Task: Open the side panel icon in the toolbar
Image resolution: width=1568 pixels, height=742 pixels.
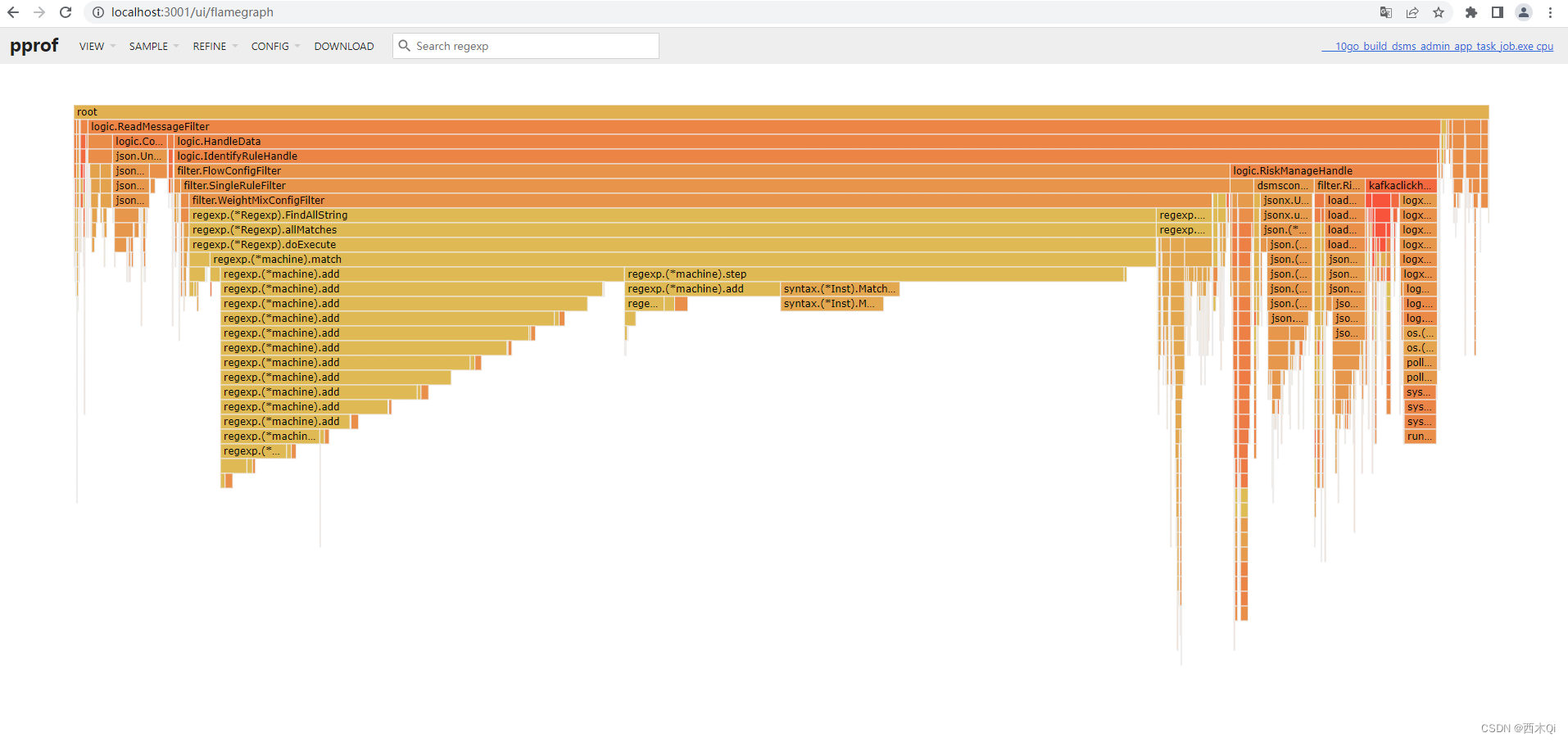Action: click(x=1497, y=12)
